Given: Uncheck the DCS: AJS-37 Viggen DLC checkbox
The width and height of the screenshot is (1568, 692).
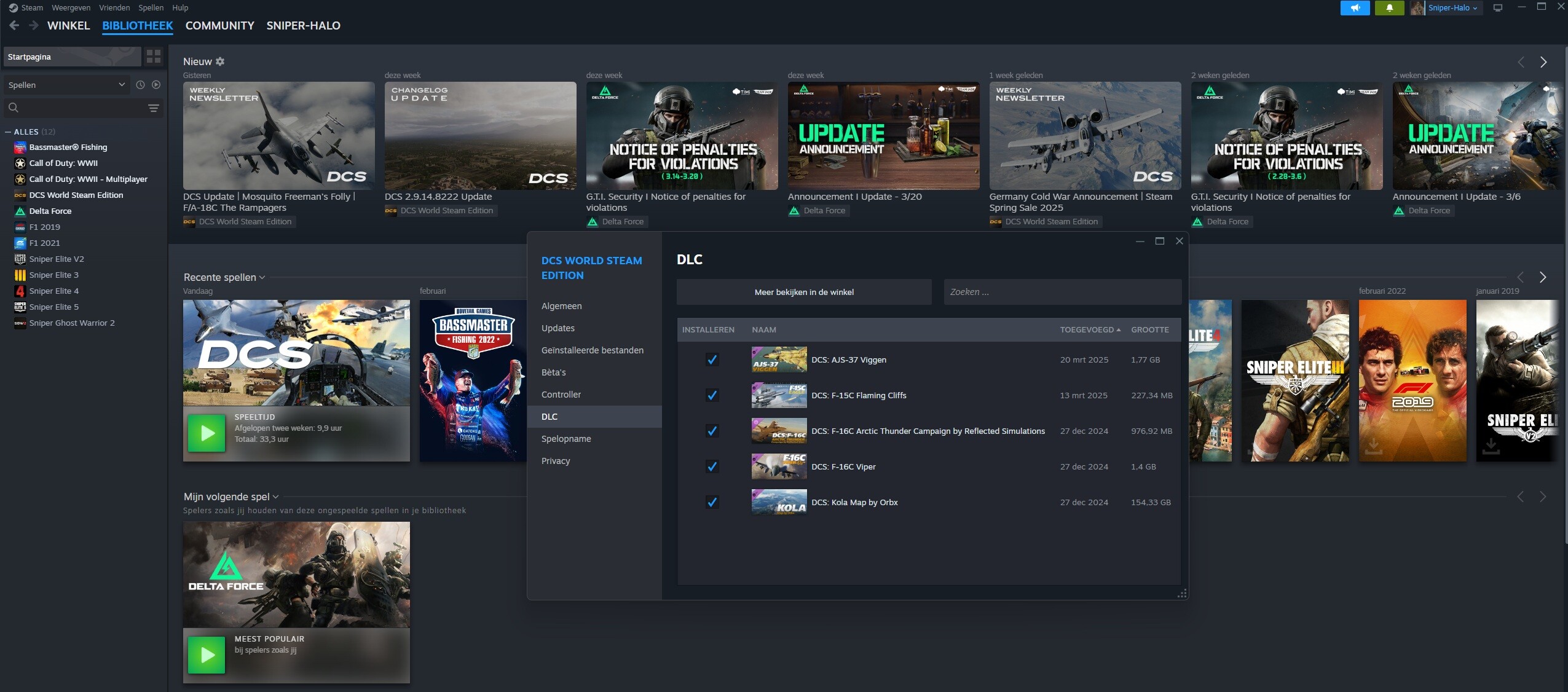Looking at the screenshot, I should pos(712,360).
